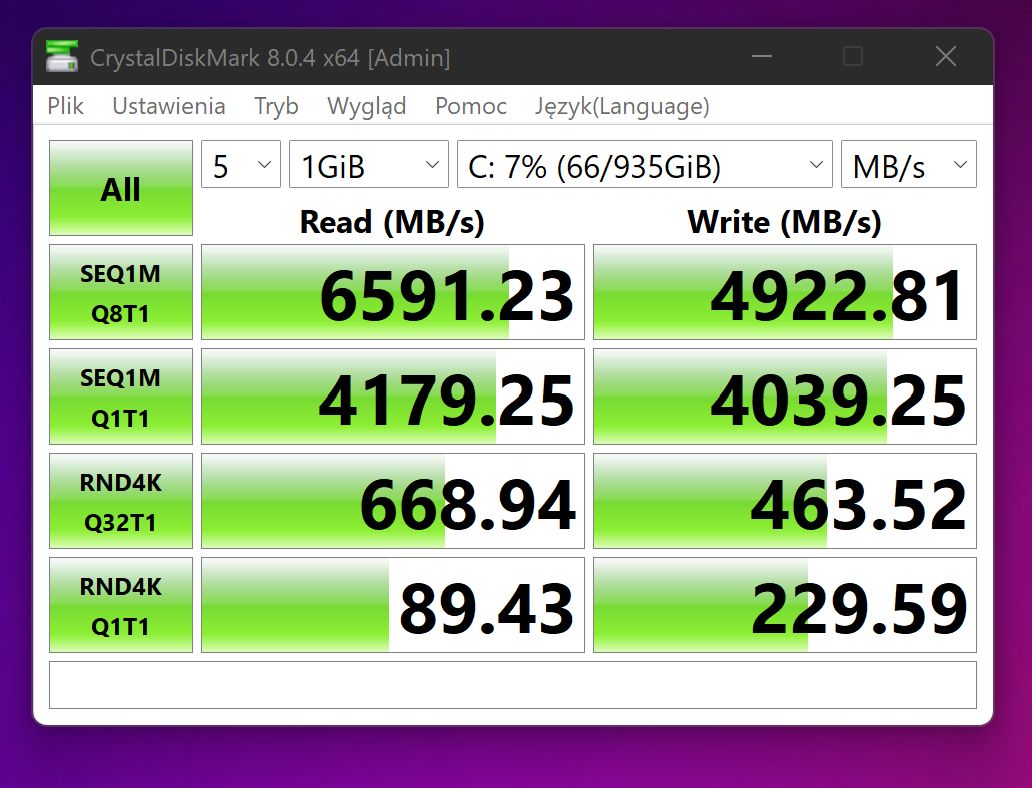Click the 6591.23 sequential read result

pyautogui.click(x=393, y=292)
